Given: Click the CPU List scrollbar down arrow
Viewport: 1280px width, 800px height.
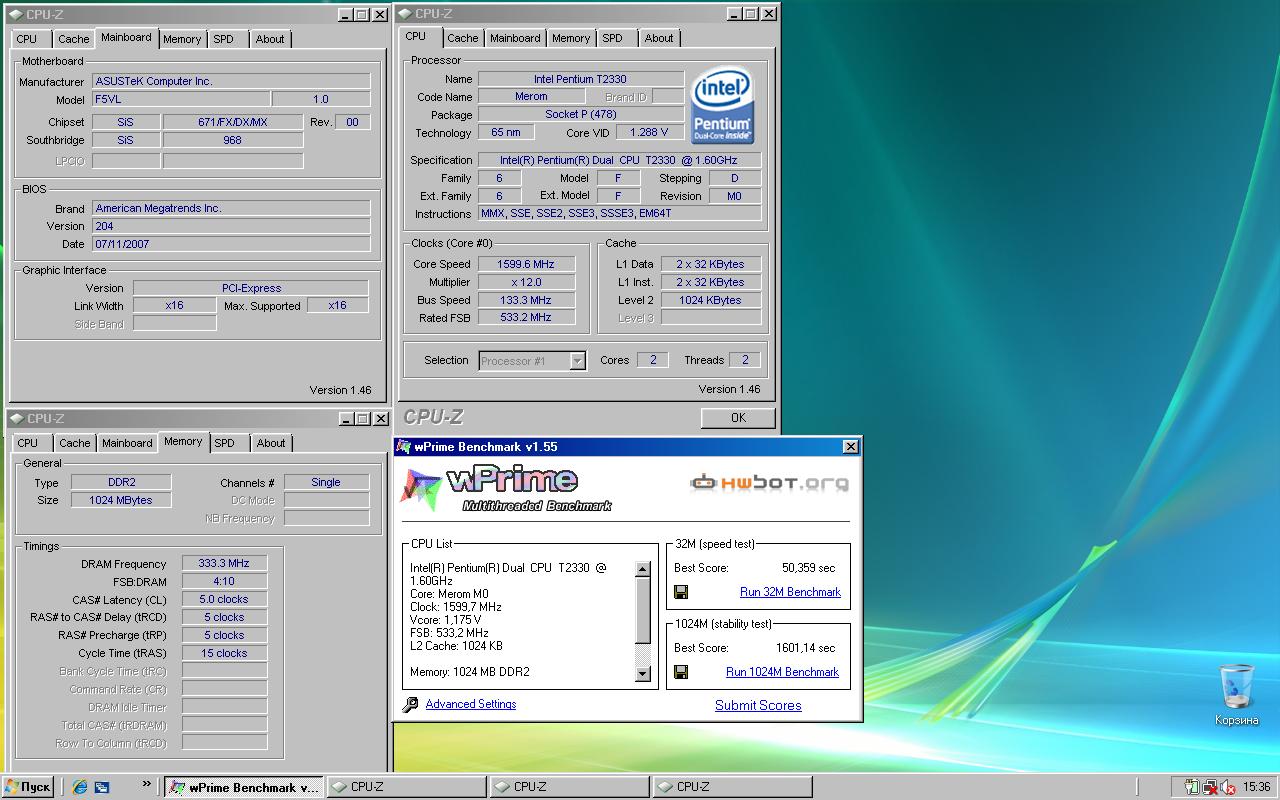Looking at the screenshot, I should pos(643,674).
